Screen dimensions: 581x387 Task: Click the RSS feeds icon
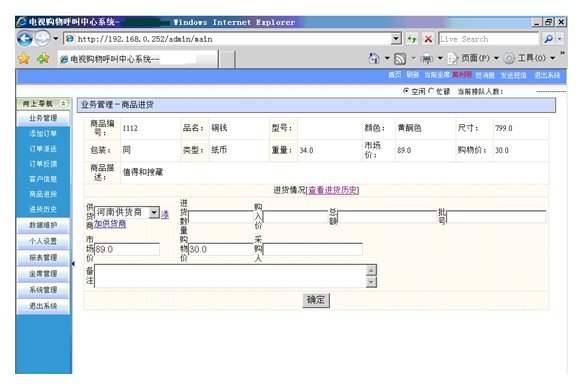tap(400, 59)
